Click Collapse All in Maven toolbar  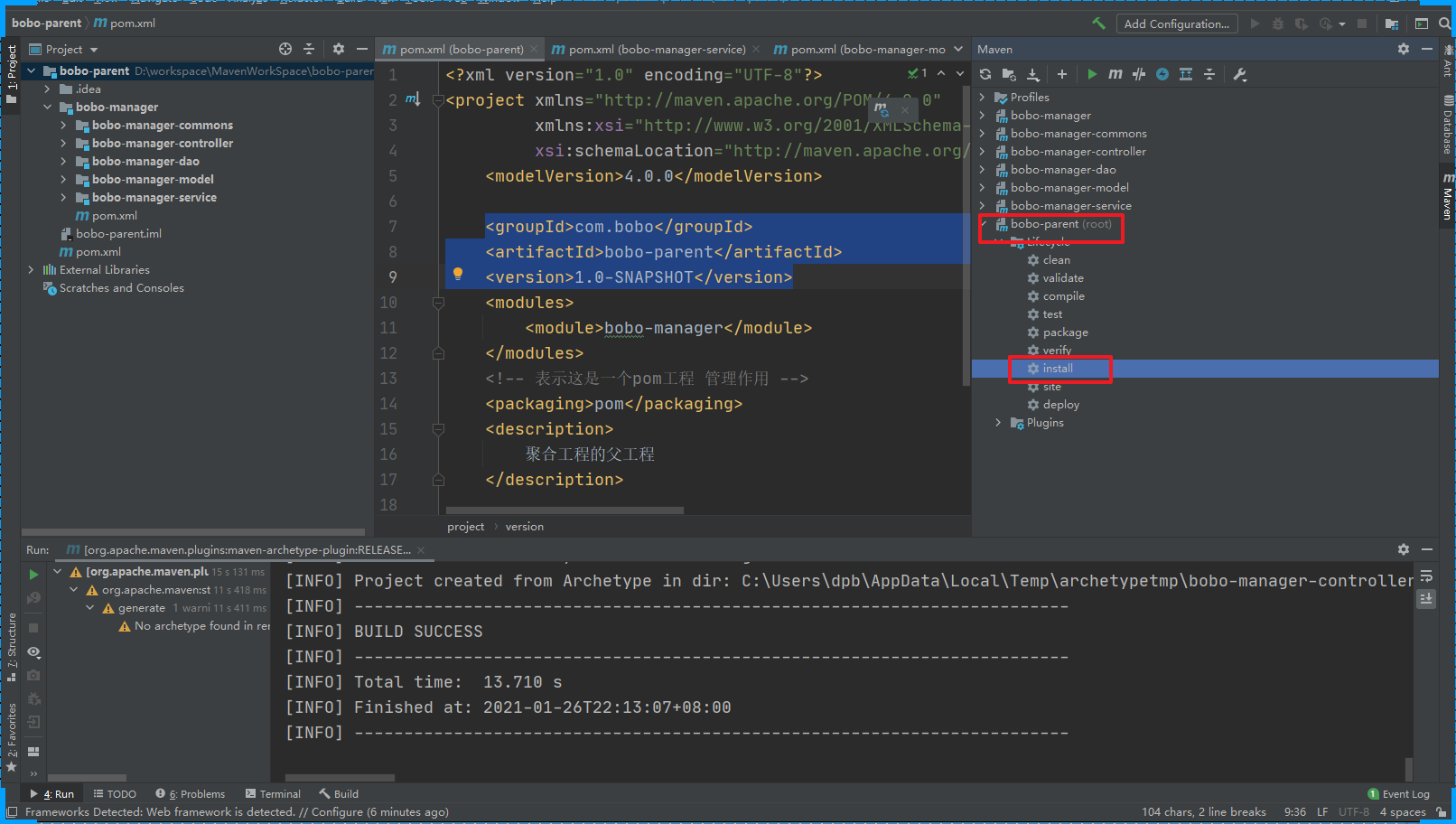click(1209, 74)
